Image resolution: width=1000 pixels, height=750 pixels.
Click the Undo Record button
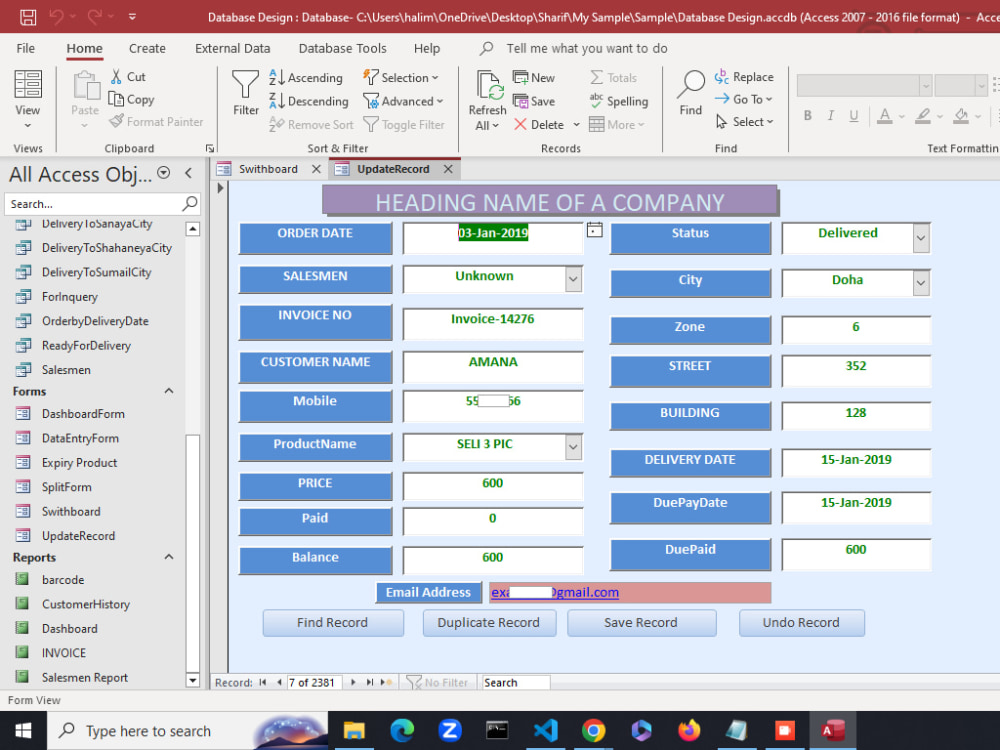point(801,622)
